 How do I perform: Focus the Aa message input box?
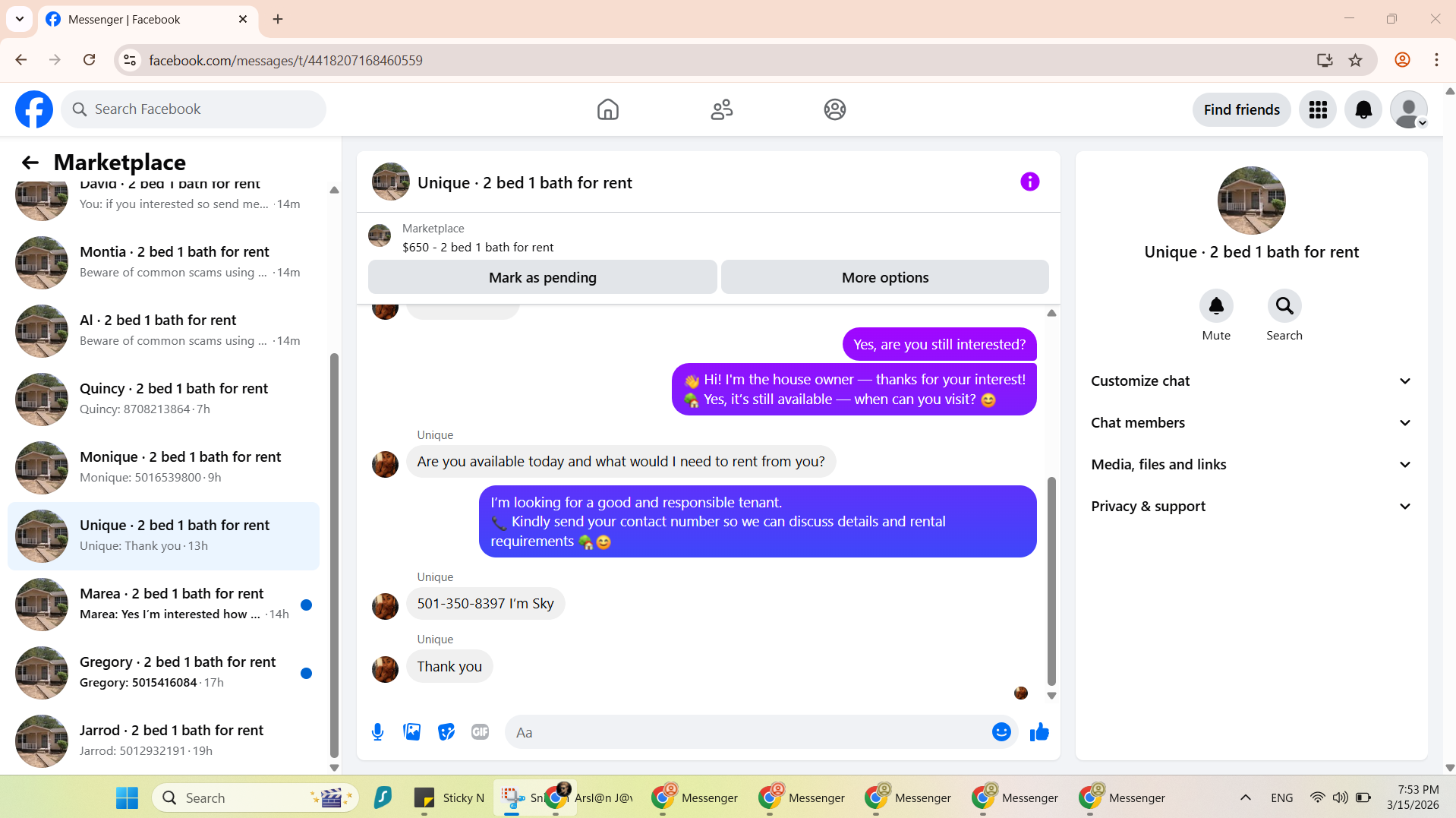click(748, 732)
